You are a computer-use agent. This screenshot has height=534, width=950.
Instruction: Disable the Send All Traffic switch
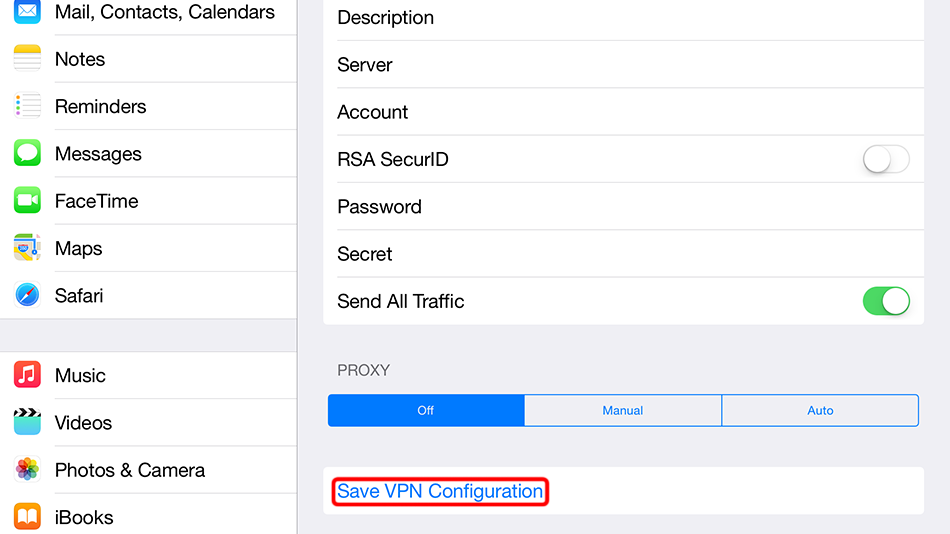pyautogui.click(x=886, y=301)
